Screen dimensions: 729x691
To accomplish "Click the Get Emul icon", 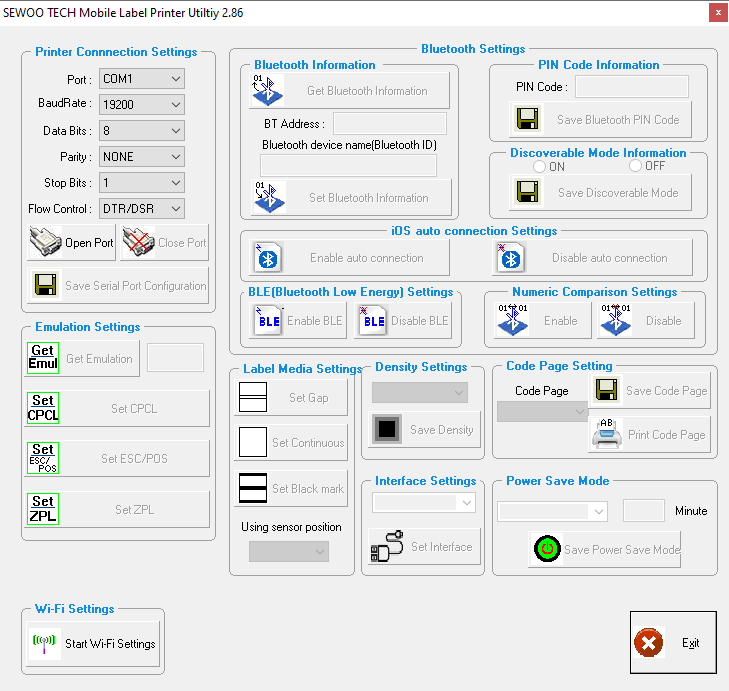I will [43, 358].
